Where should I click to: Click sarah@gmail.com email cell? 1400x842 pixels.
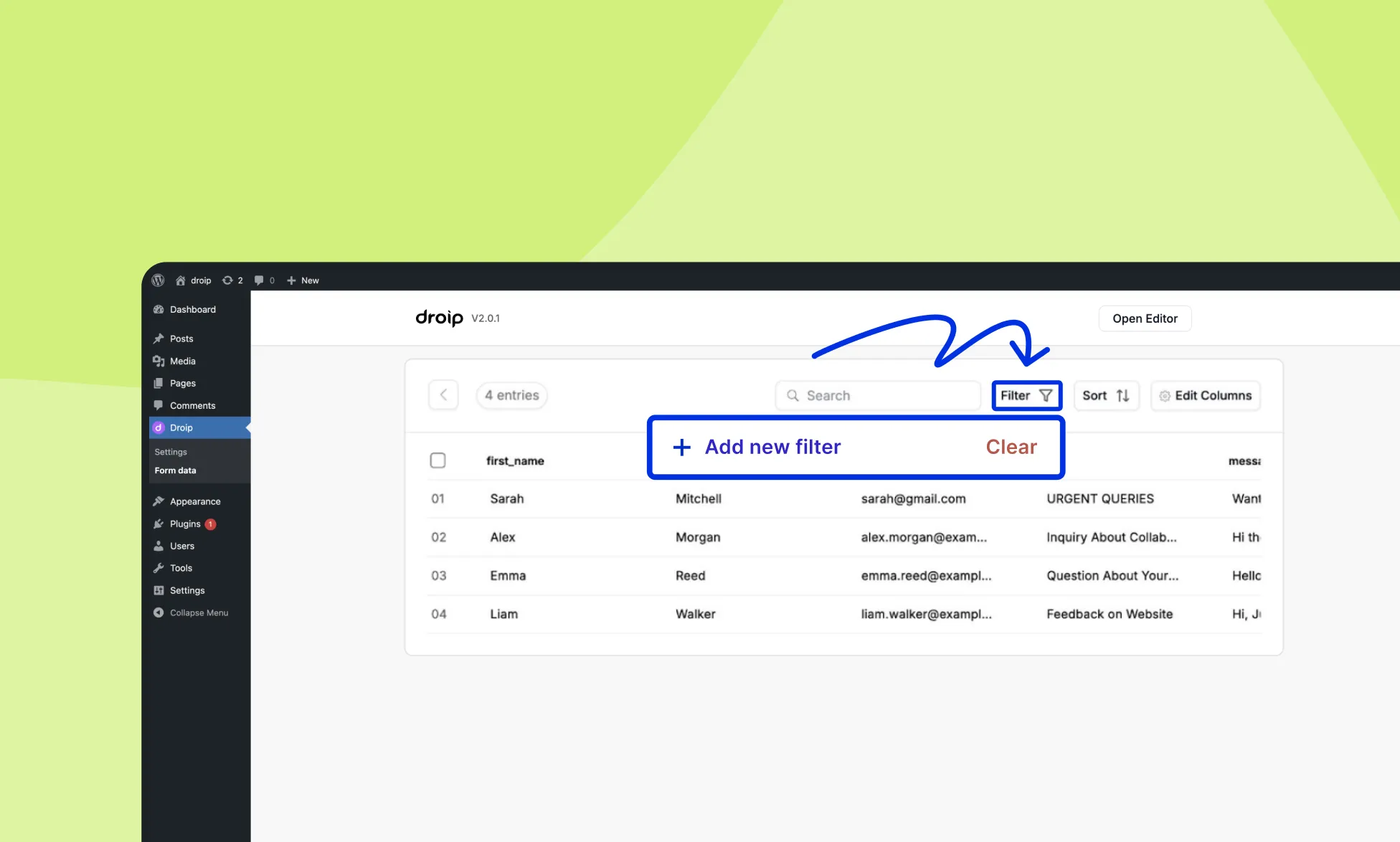[x=913, y=498]
